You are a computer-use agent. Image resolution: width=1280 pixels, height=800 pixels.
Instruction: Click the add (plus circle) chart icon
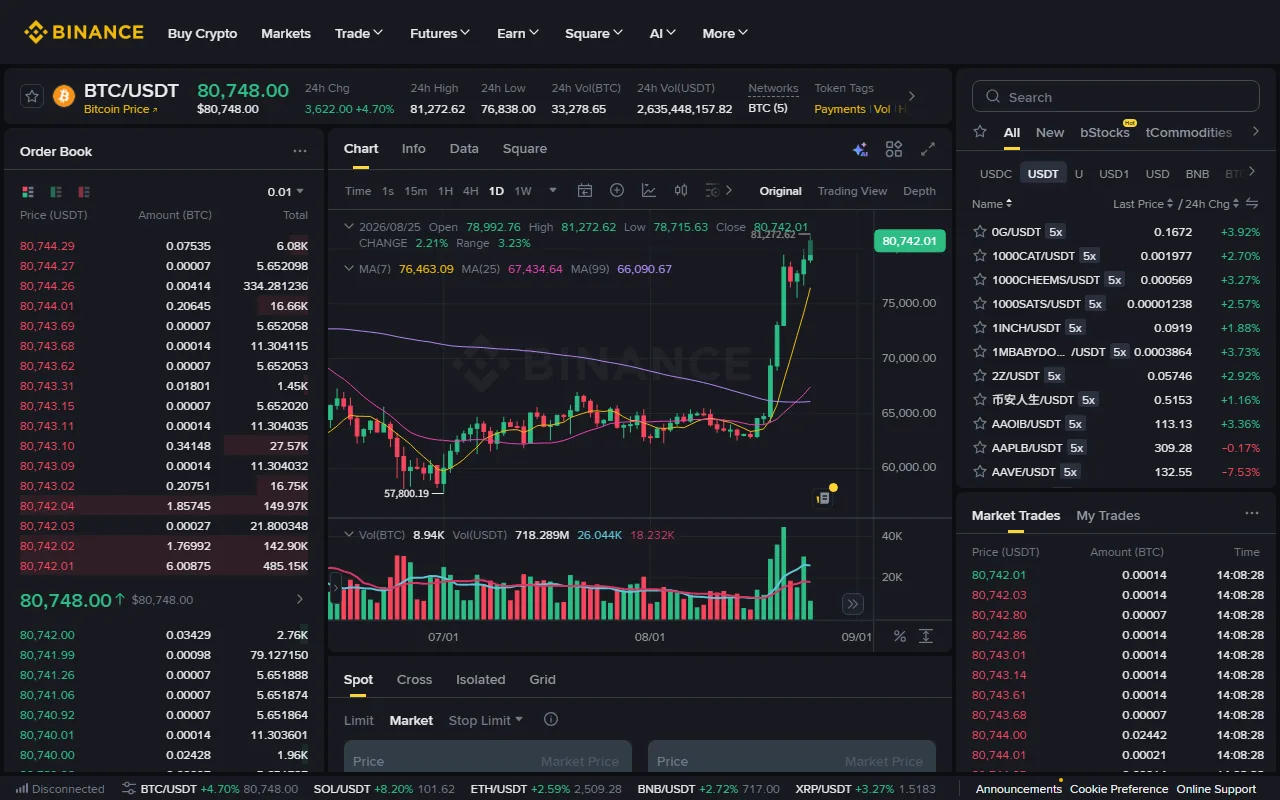pyautogui.click(x=617, y=190)
